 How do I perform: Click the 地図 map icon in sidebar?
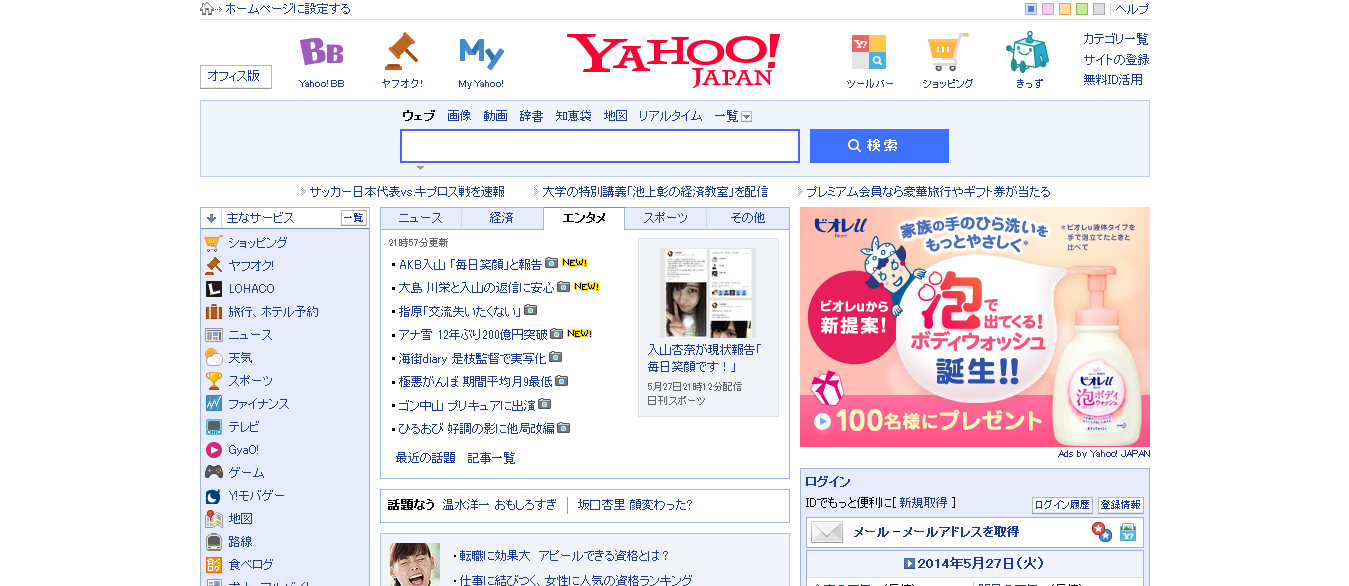(213, 519)
